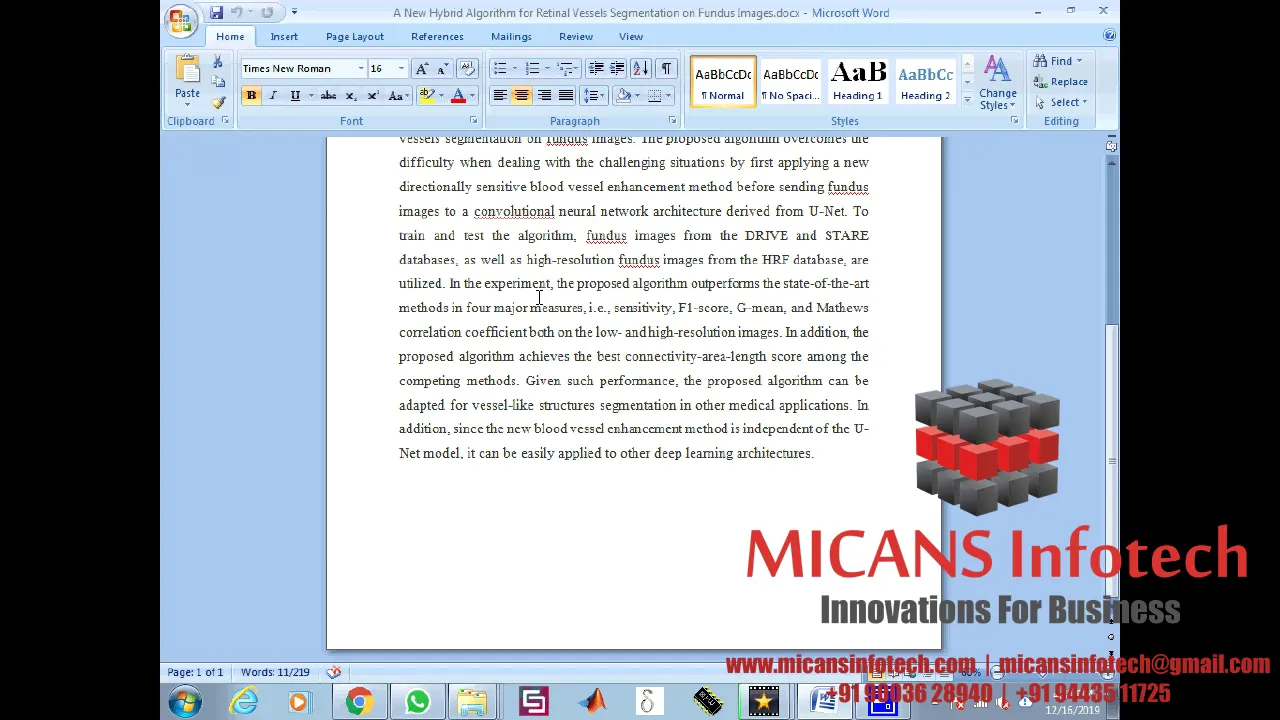
Task: Toggle Italic formatting
Action: click(273, 96)
